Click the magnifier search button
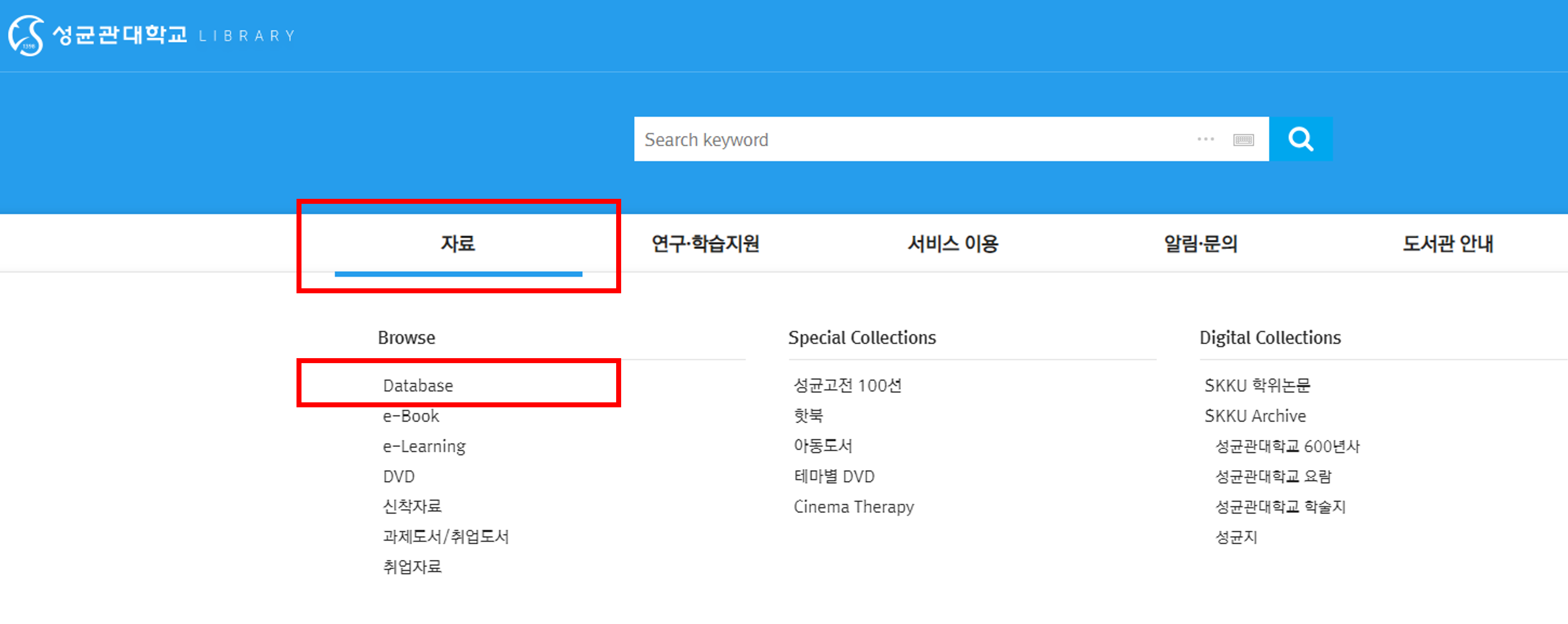The width and height of the screenshot is (1568, 624). tap(1300, 139)
